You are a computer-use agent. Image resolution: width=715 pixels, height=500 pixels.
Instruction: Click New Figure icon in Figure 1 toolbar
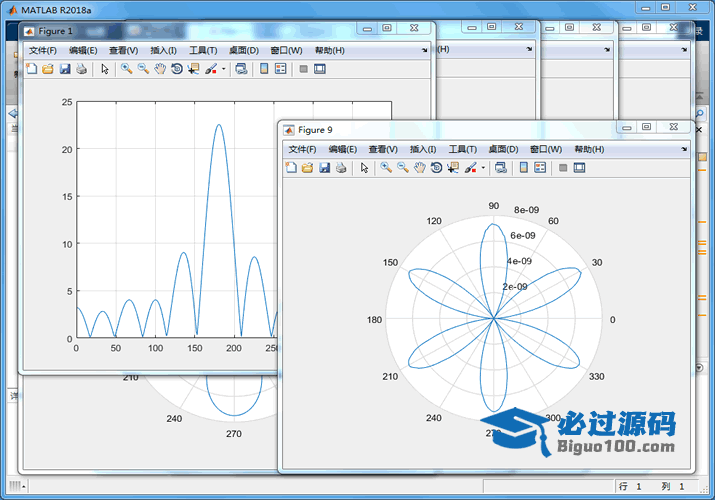click(x=31, y=69)
